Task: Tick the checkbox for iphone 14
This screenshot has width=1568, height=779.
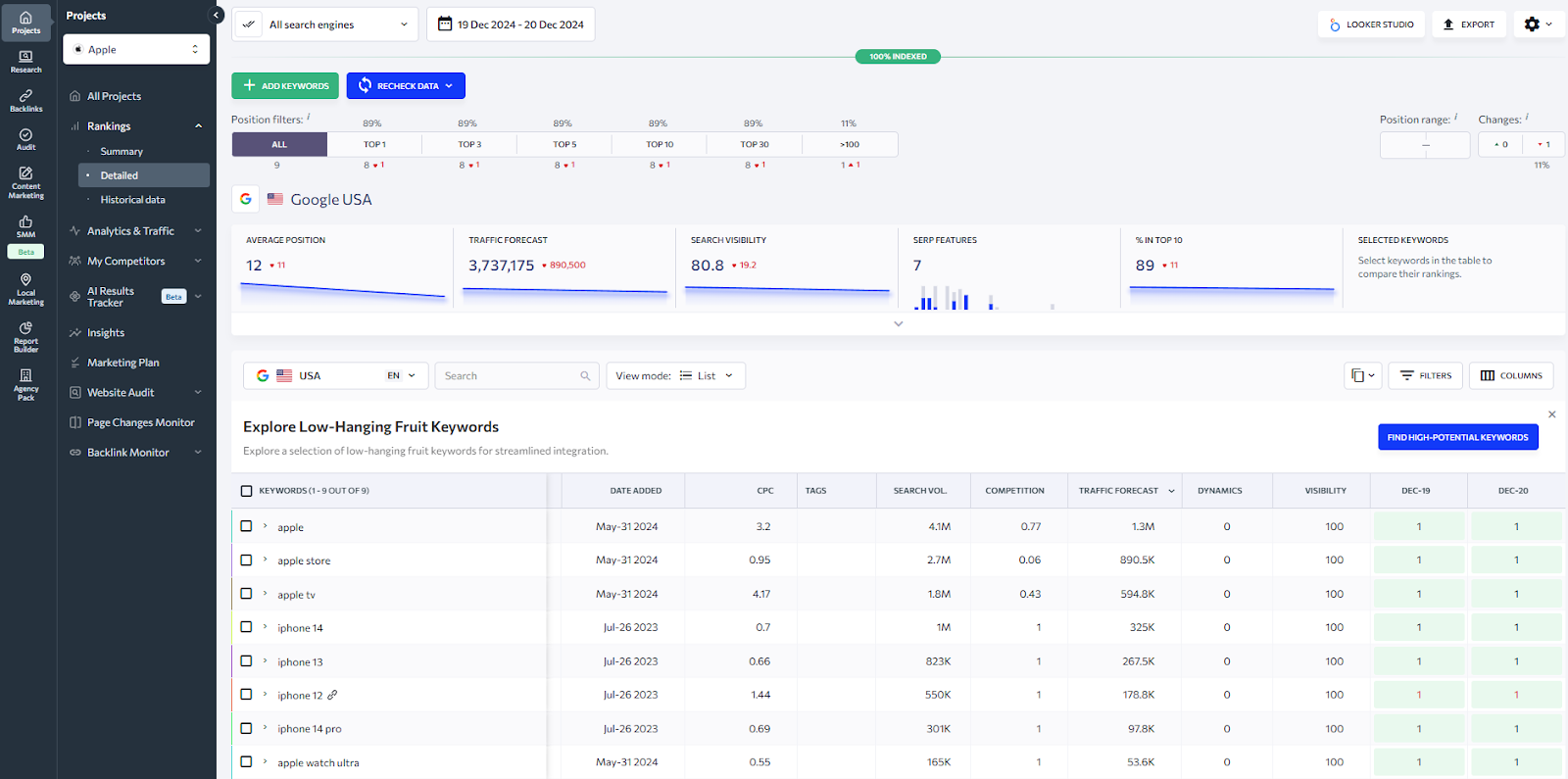Action: click(247, 627)
